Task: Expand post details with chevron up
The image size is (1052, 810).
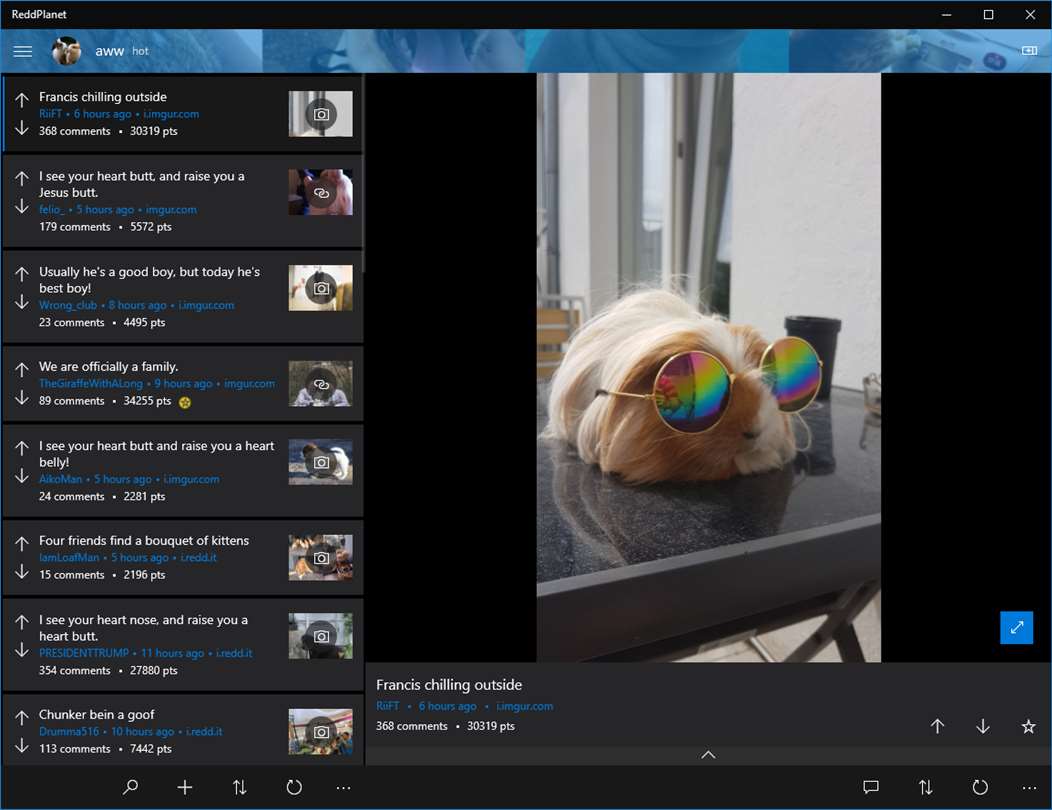Action: 708,755
